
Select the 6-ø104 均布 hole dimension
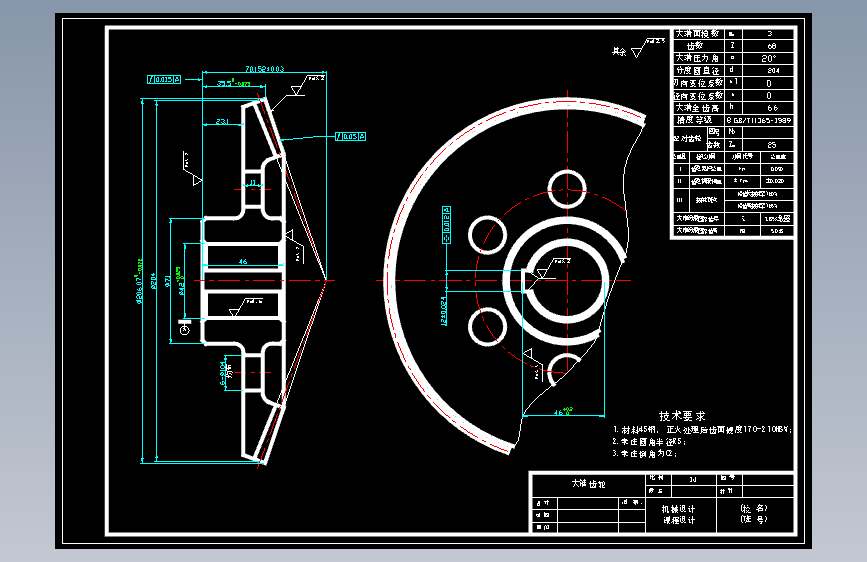[x=225, y=373]
